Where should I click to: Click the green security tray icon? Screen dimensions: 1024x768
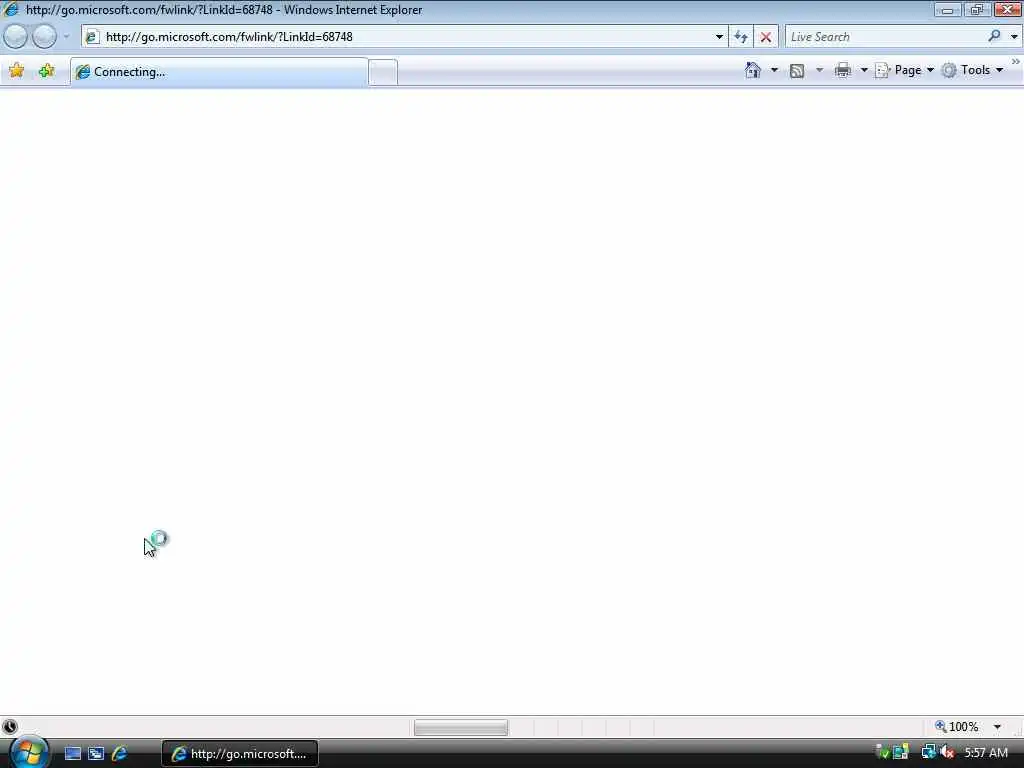point(882,752)
